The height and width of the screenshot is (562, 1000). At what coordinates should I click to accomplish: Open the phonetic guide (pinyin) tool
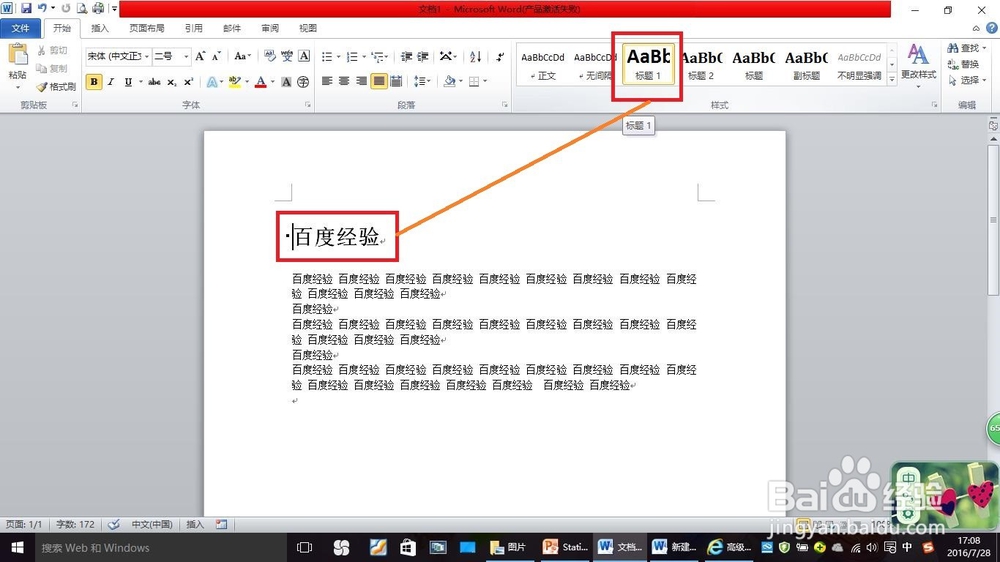click(287, 56)
